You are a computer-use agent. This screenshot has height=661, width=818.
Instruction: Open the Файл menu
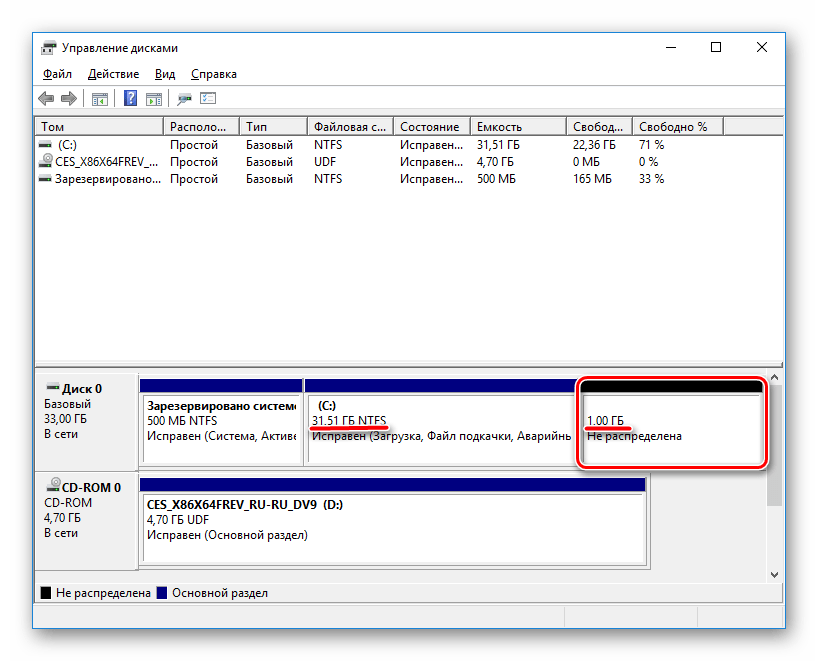coord(57,73)
